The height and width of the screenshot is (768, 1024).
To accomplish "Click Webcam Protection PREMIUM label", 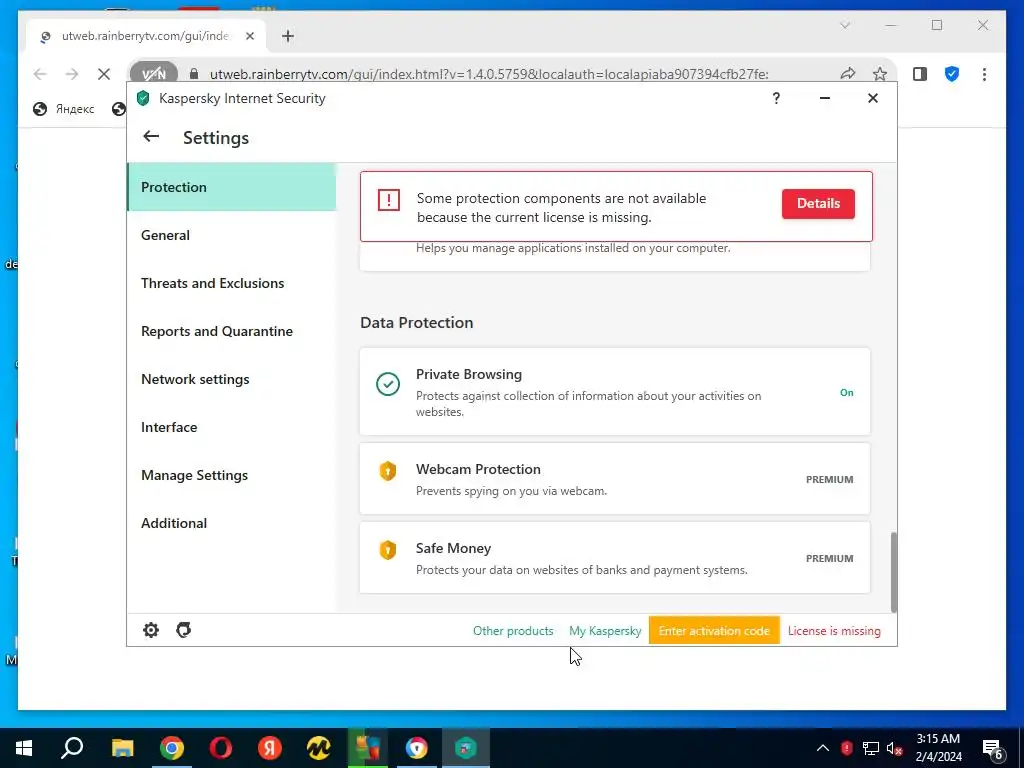I will point(829,479).
